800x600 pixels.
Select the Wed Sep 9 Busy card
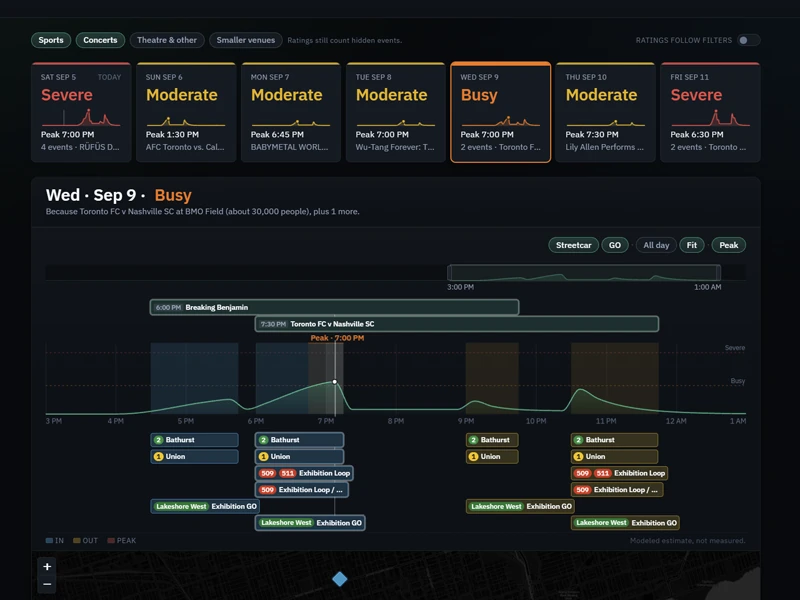501,112
